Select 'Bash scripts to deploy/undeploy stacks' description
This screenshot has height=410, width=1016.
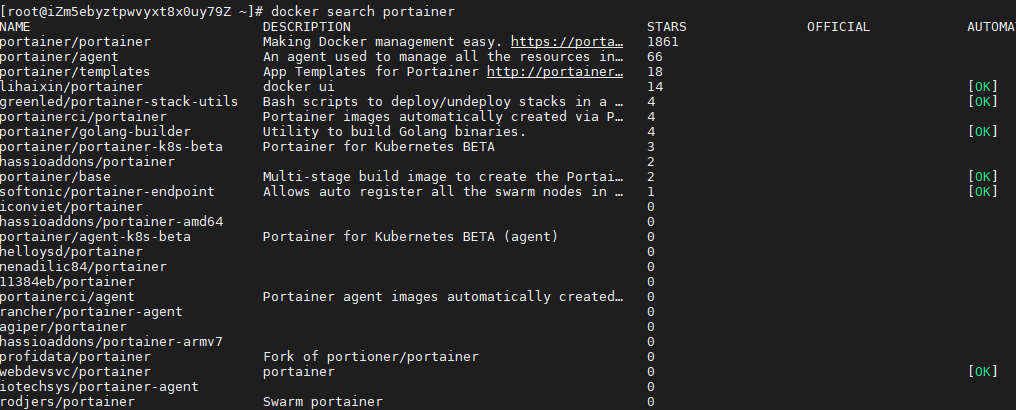pos(443,102)
